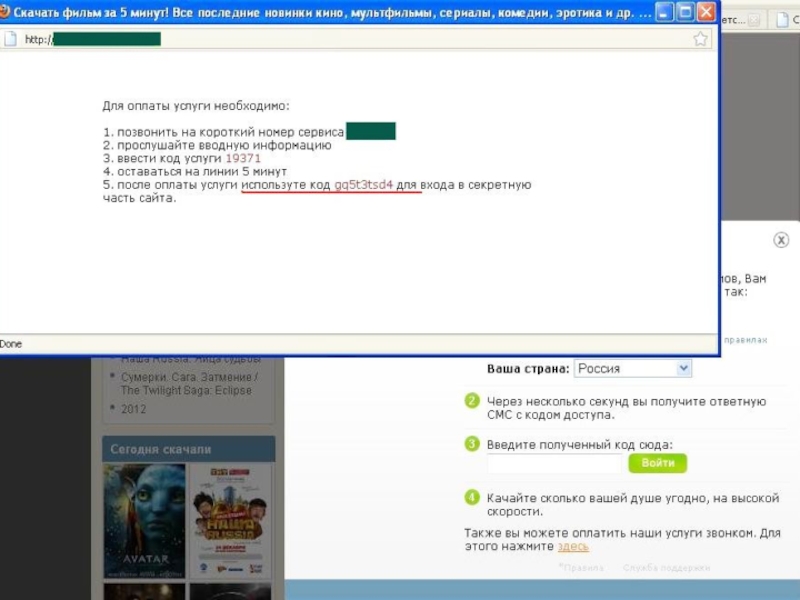The image size is (800, 600).
Task: Open the Наша Russia movie poster thumbnail
Action: coord(230,520)
